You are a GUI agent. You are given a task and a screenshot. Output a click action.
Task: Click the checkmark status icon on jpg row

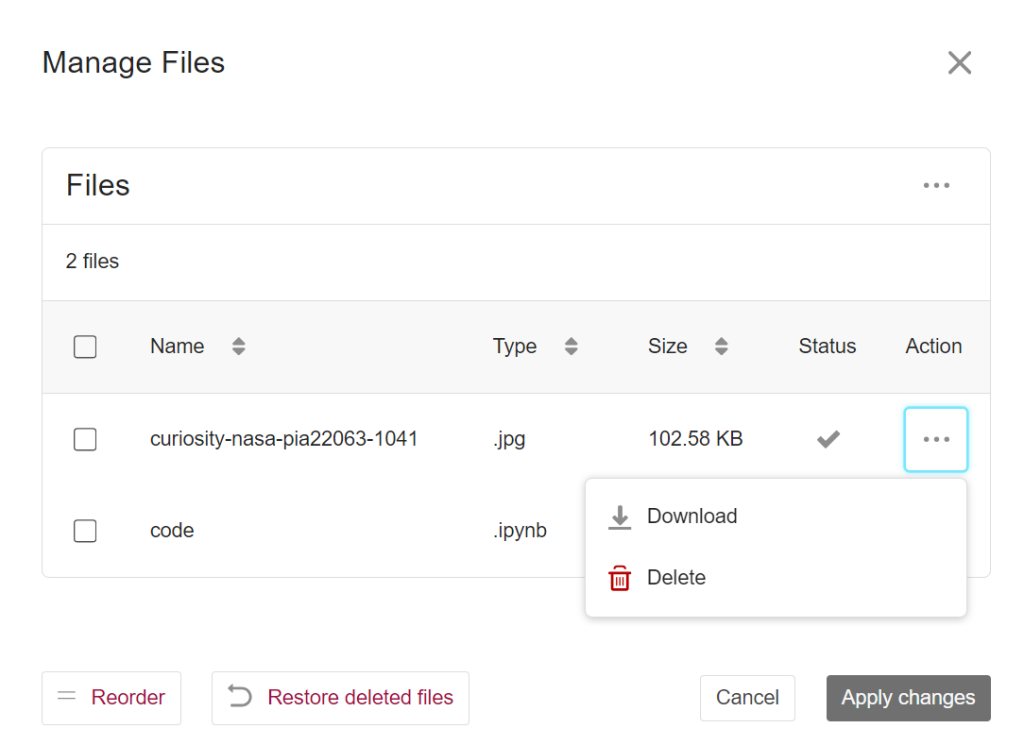click(x=827, y=438)
